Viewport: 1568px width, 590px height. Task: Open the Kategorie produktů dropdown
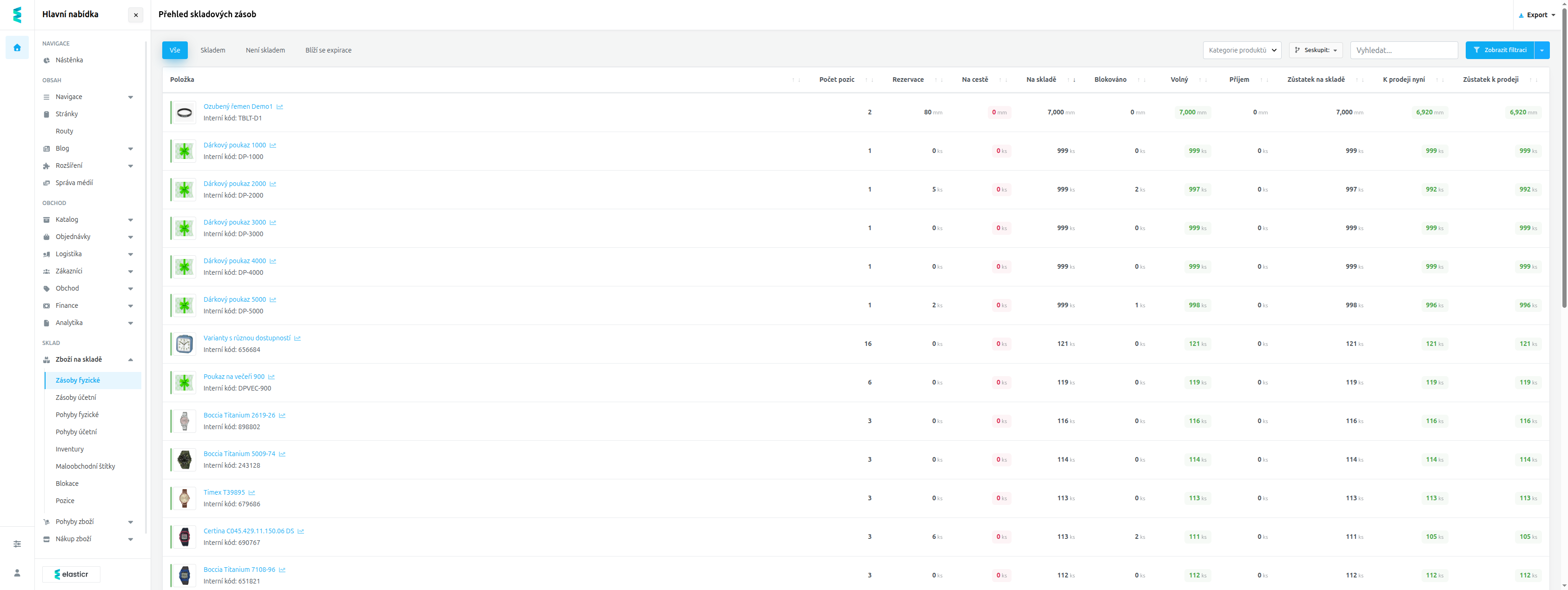tap(1242, 50)
